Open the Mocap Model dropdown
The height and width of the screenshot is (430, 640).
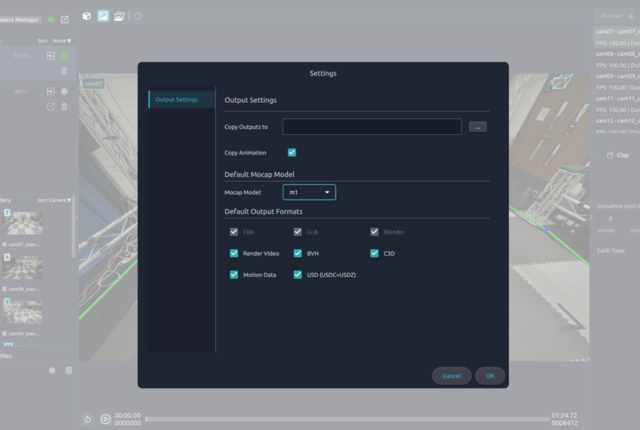pos(309,192)
